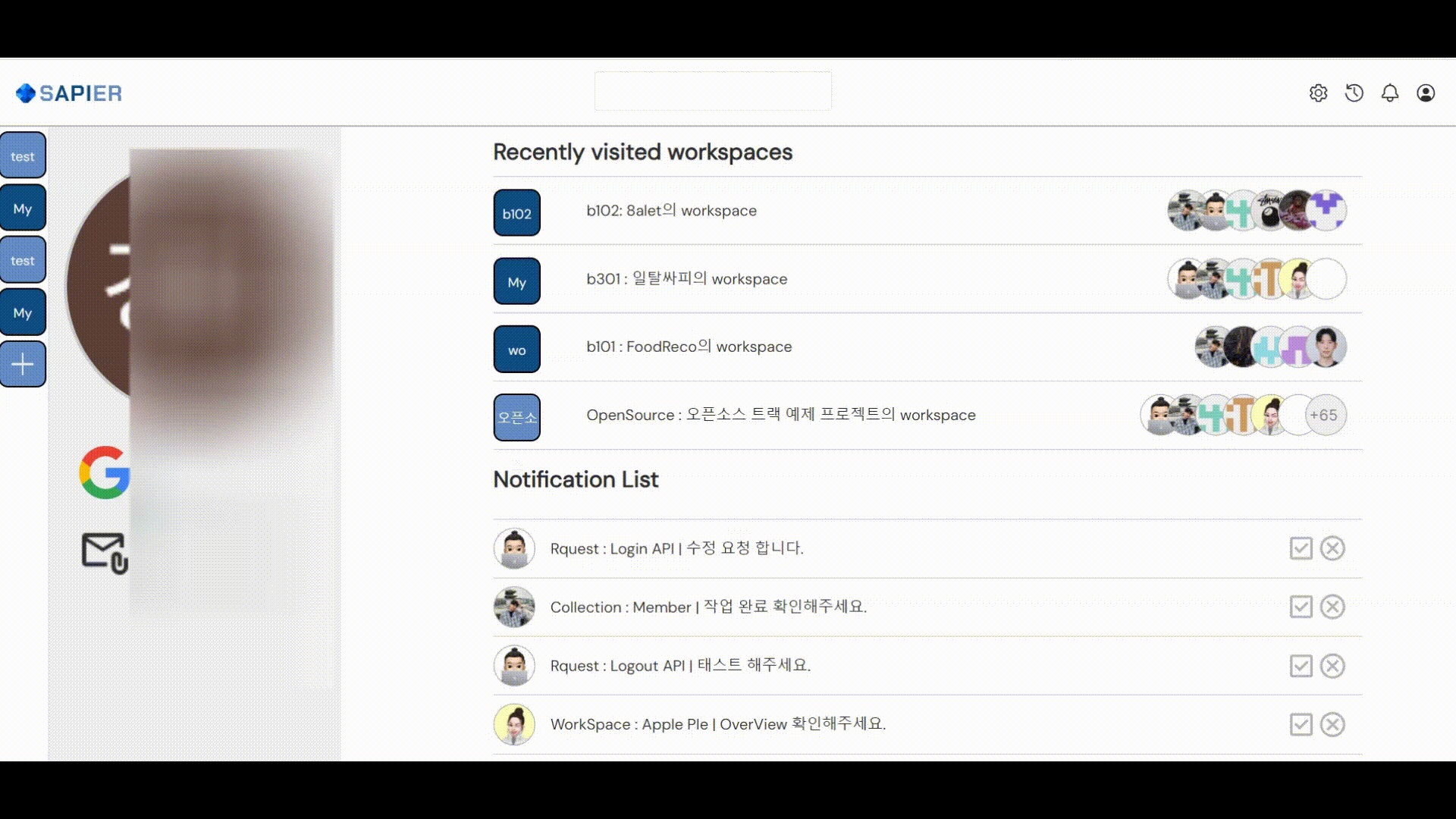Open the settings gear icon
1456x819 pixels.
click(1318, 93)
